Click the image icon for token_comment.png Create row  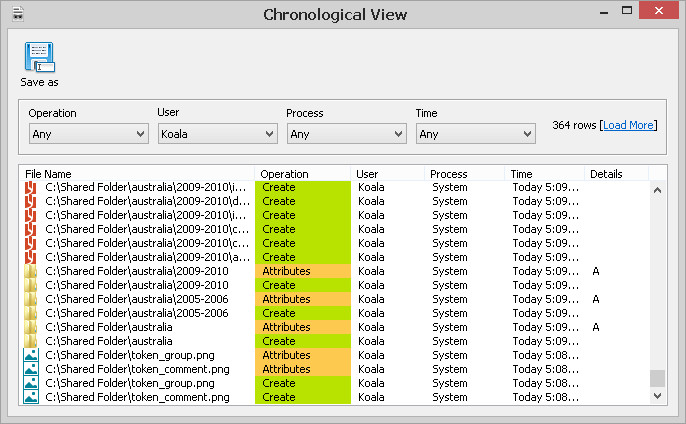pyautogui.click(x=31, y=397)
